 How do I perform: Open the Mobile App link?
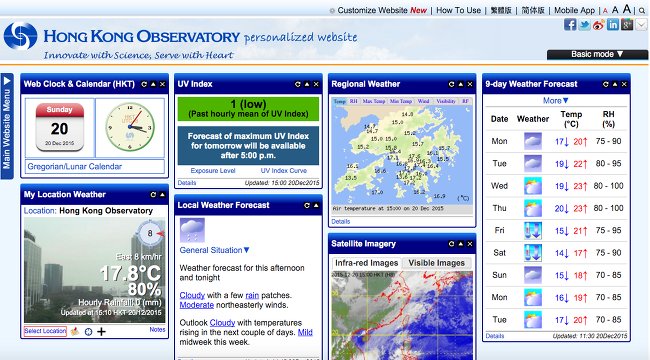pyautogui.click(x=575, y=10)
